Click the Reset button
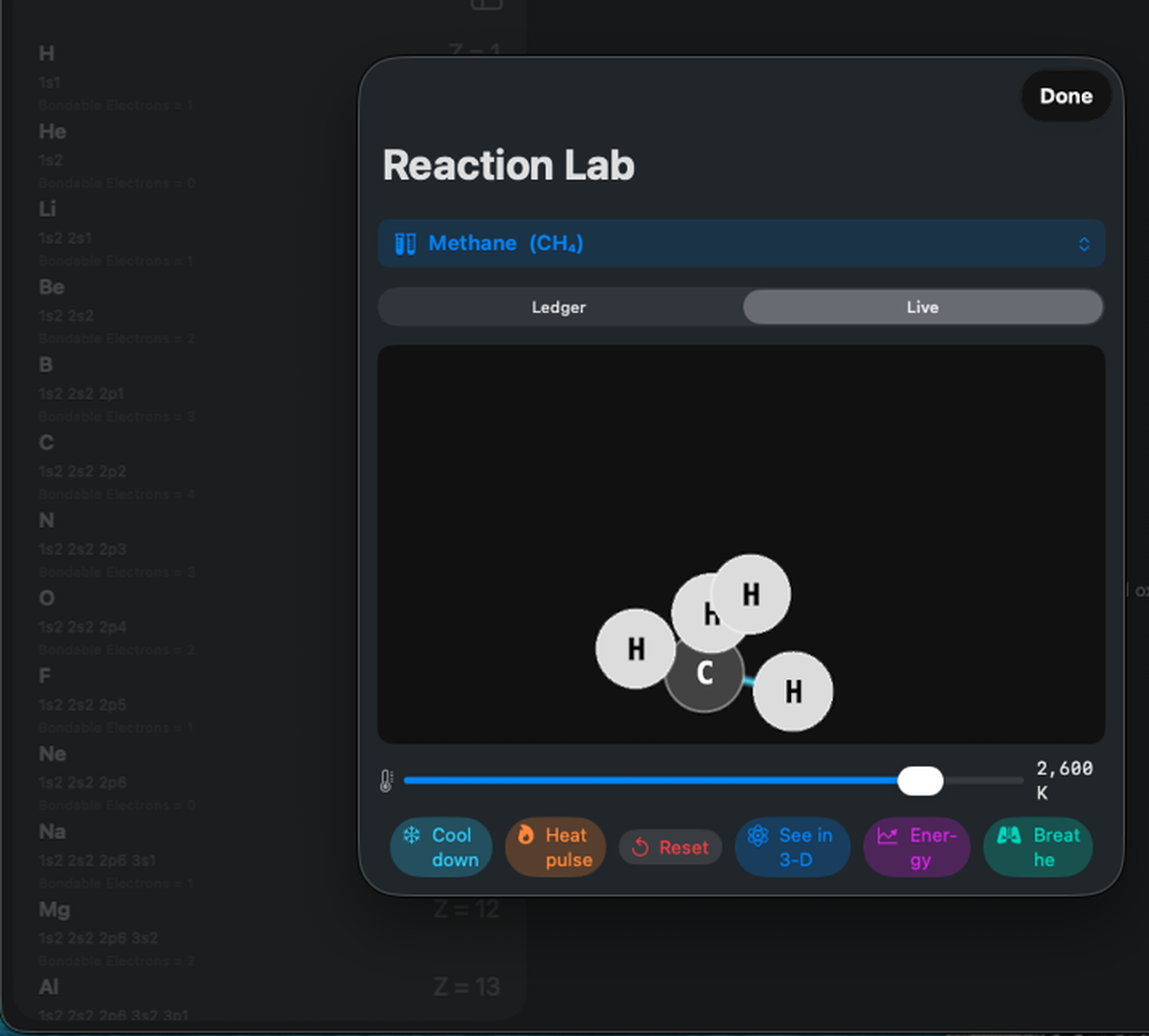Viewport: 1149px width, 1036px height. click(x=670, y=847)
